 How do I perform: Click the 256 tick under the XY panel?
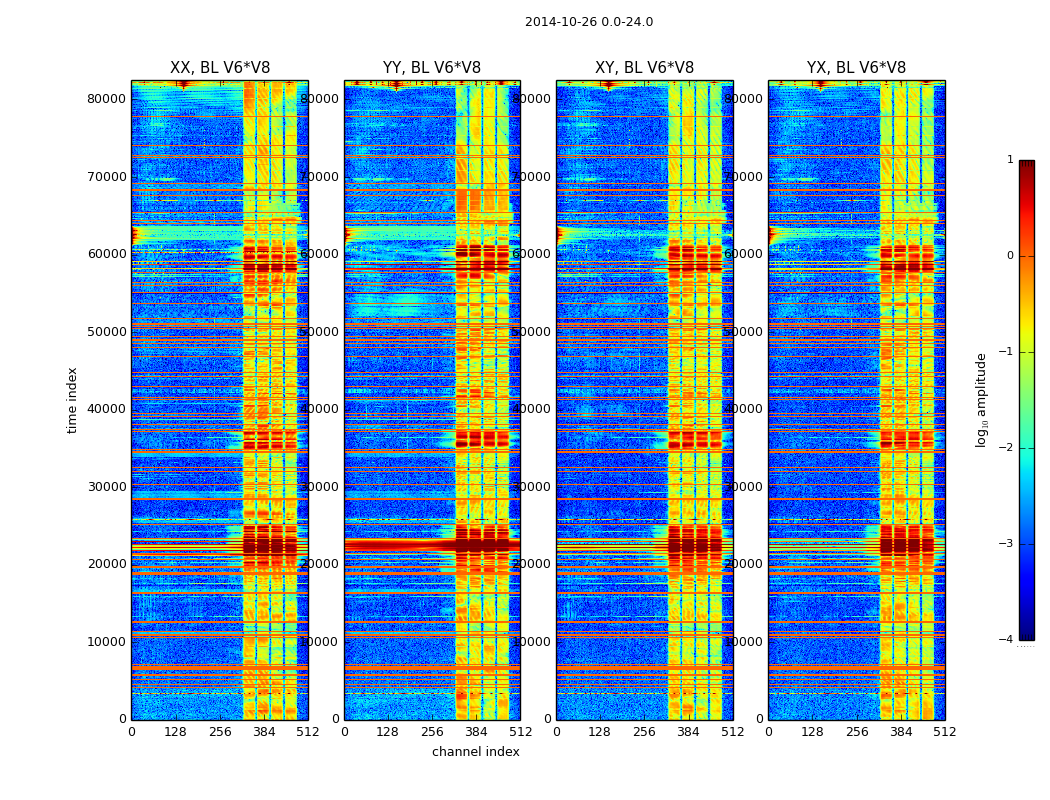pyautogui.click(x=644, y=732)
